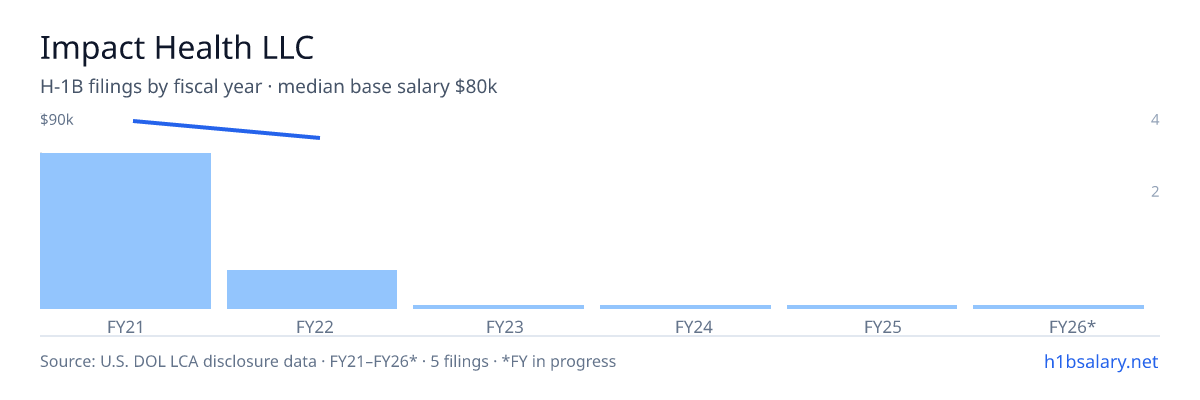Click the right axis value 4
Image resolution: width=1200 pixels, height=400 pixels.
pyautogui.click(x=1155, y=120)
